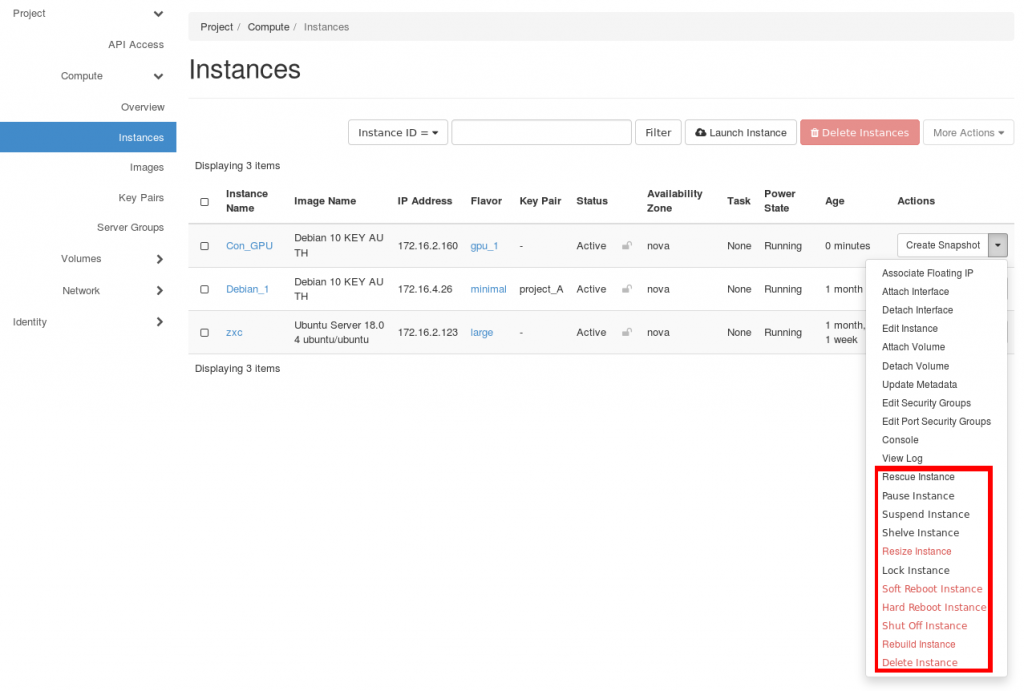Screen dimensions: 1024x691
Task: Tick the checkbox for Con_GPU instance
Action: click(x=205, y=246)
